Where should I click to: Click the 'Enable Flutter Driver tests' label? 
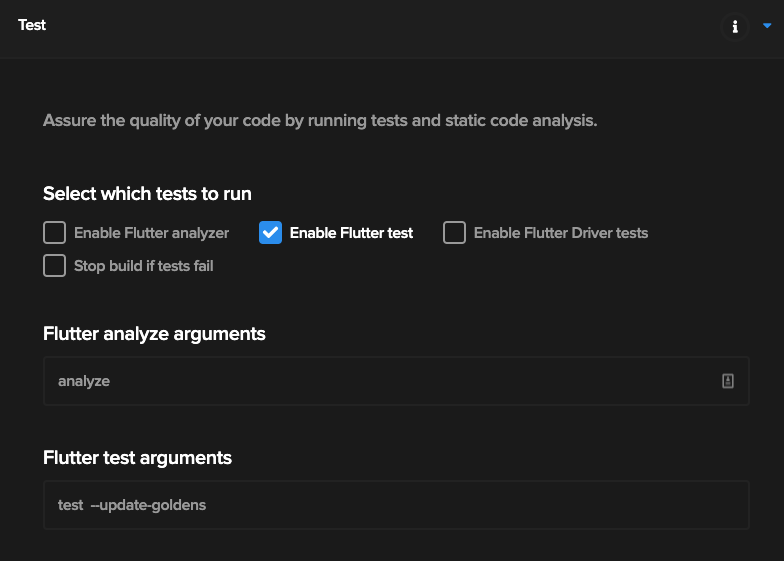click(560, 233)
